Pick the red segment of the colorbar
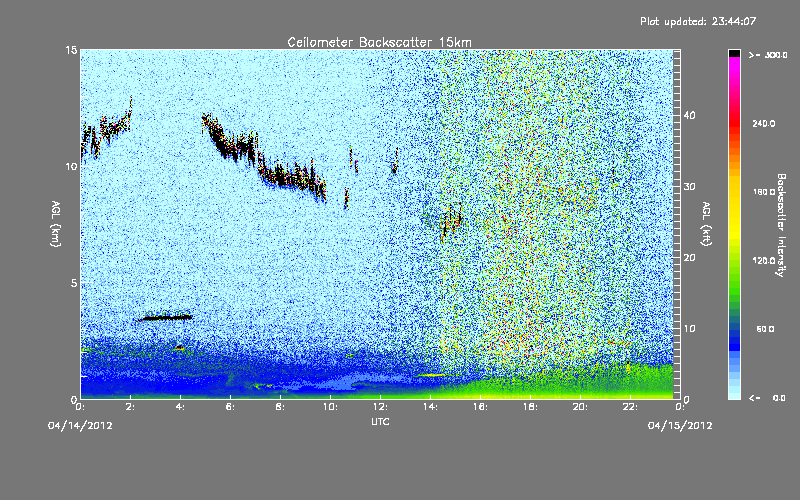Viewport: 800px width, 500px height. pyautogui.click(x=734, y=122)
